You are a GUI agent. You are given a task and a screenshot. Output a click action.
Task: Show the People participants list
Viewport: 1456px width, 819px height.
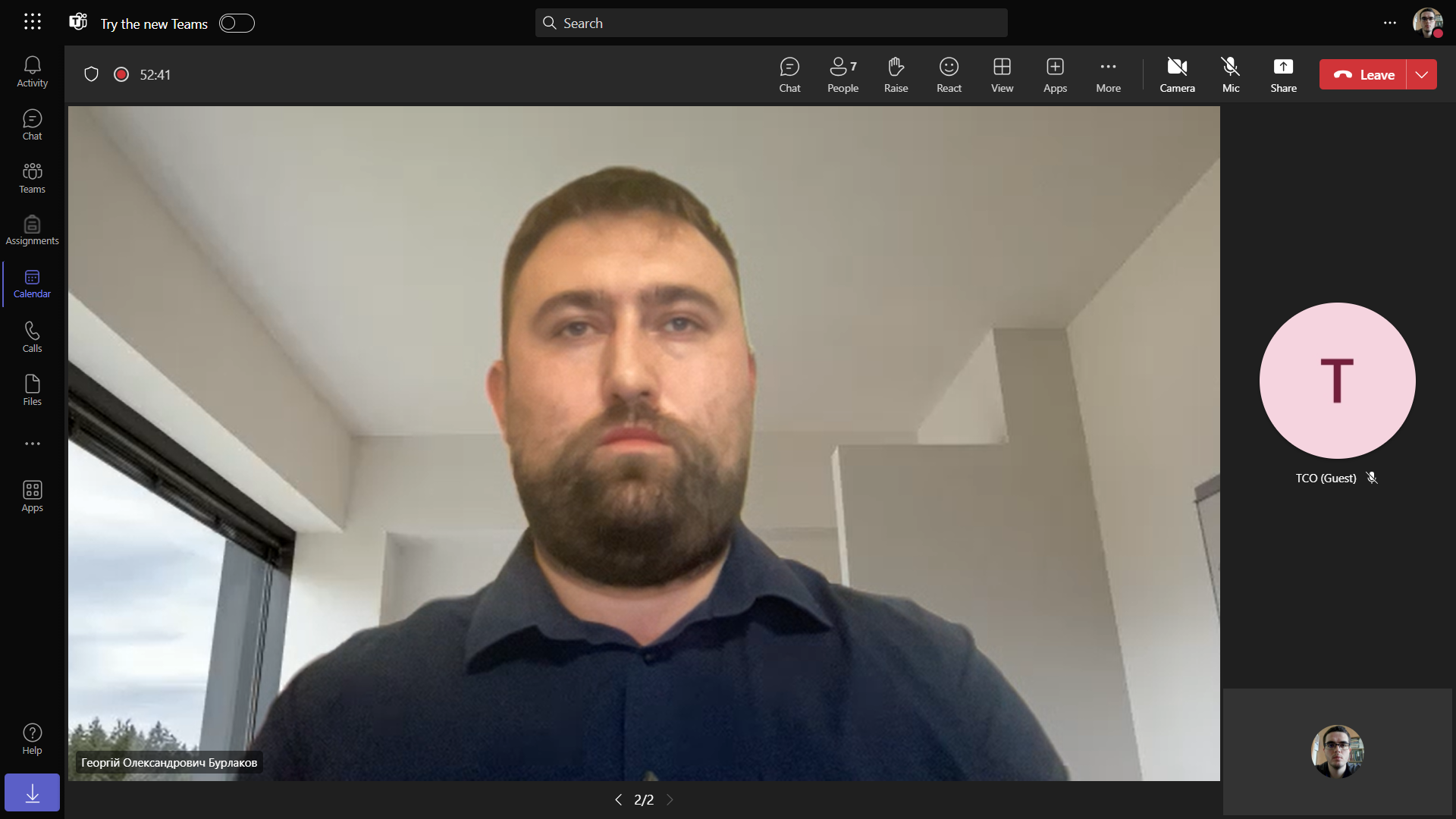[843, 75]
